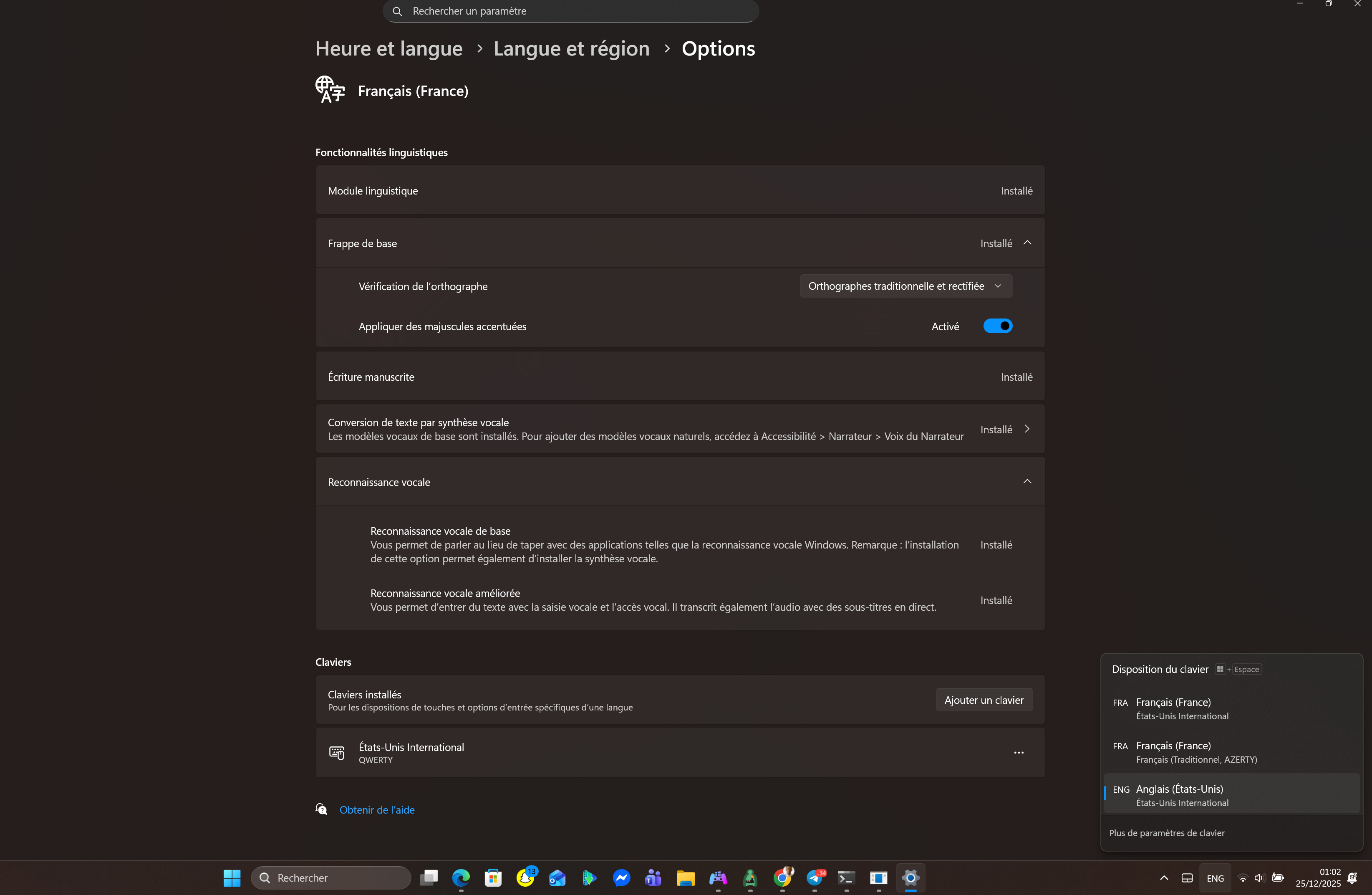1372x895 pixels.
Task: Click the ENG language indicator in tray
Action: 1215,878
